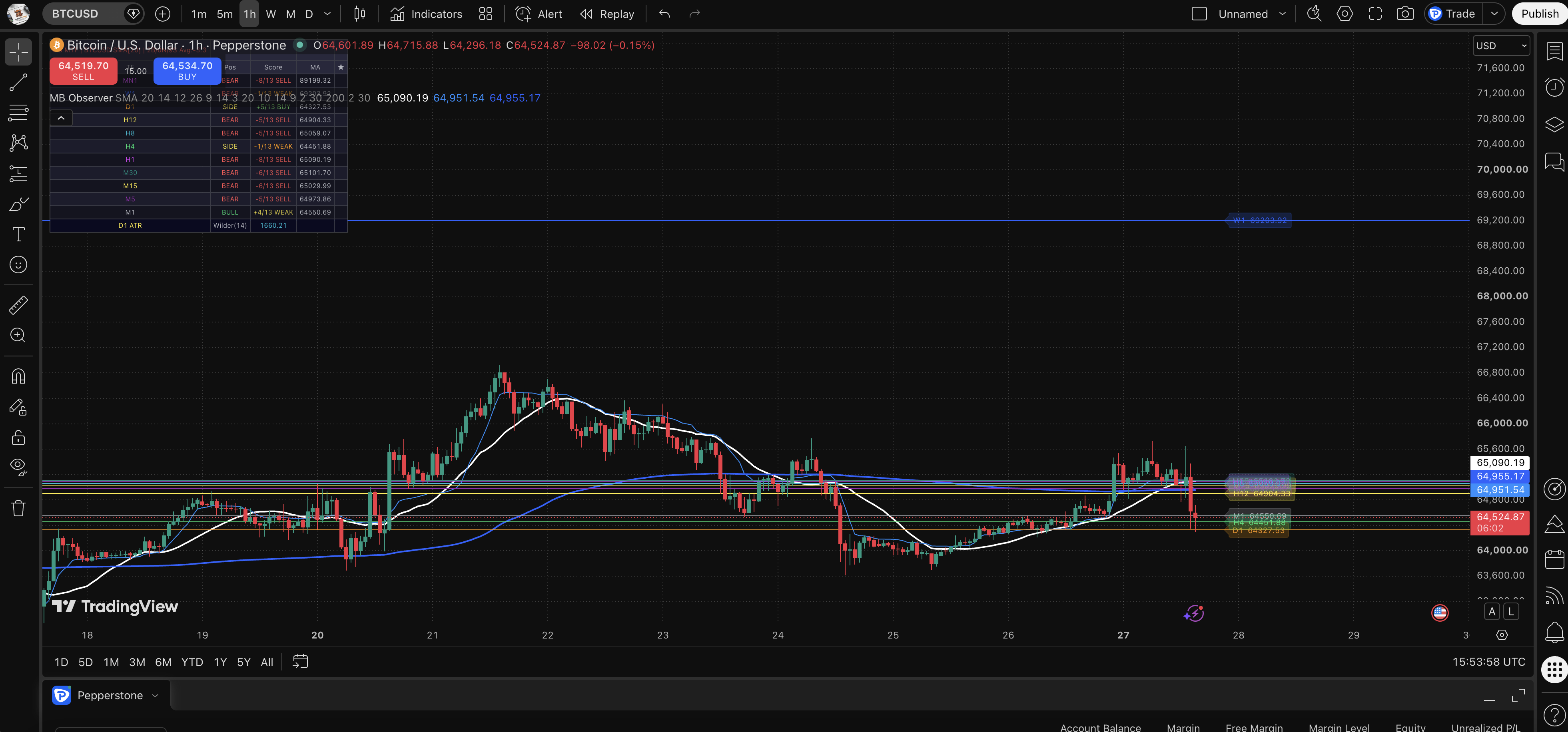The width and height of the screenshot is (1568, 732).
Task: Remove objects with the trash icon
Action: 18,508
